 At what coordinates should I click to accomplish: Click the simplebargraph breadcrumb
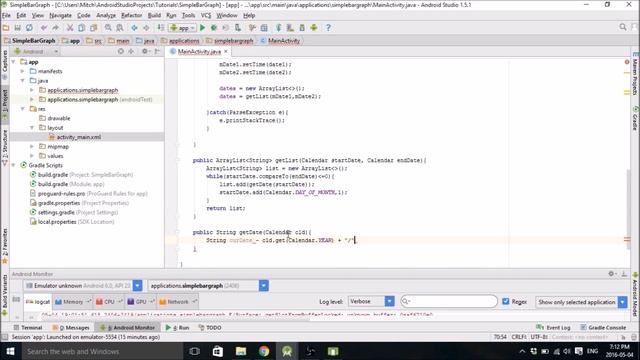(x=230, y=41)
